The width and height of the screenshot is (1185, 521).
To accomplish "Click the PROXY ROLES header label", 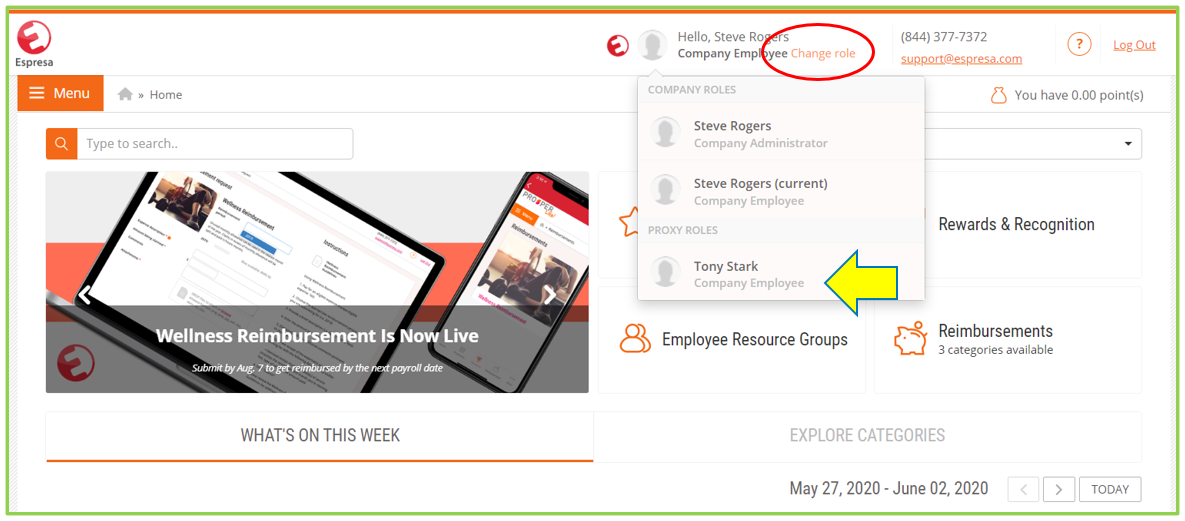I will click(x=682, y=230).
